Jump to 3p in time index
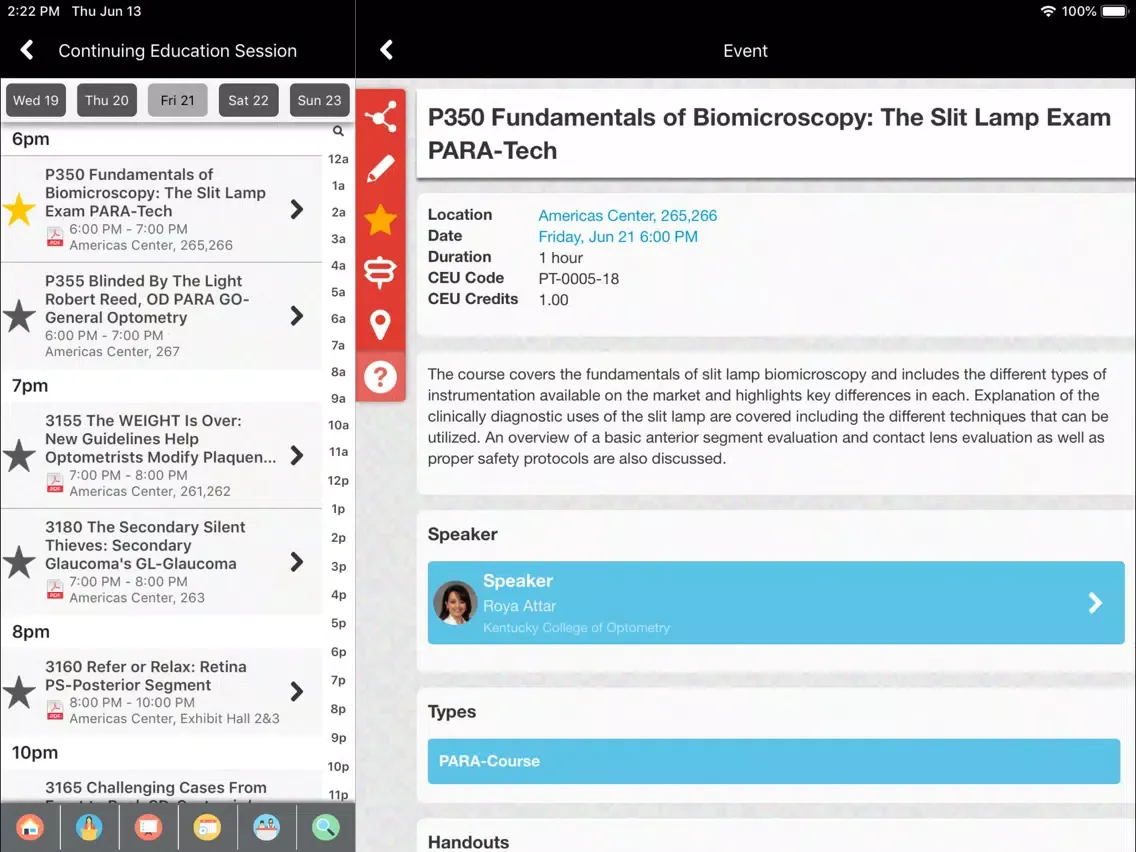This screenshot has width=1136, height=852. coord(338,567)
